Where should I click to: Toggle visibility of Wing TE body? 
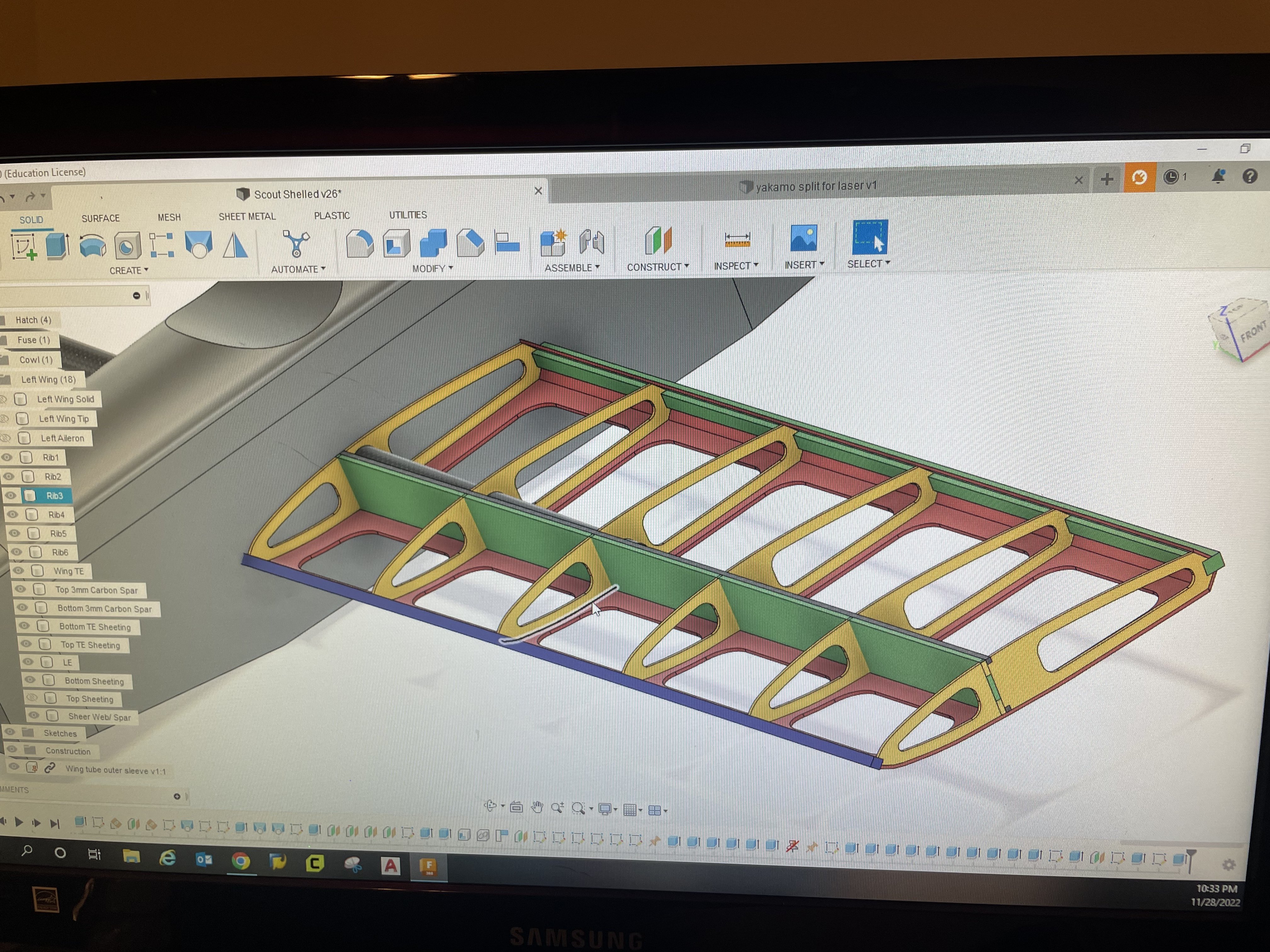pos(18,571)
